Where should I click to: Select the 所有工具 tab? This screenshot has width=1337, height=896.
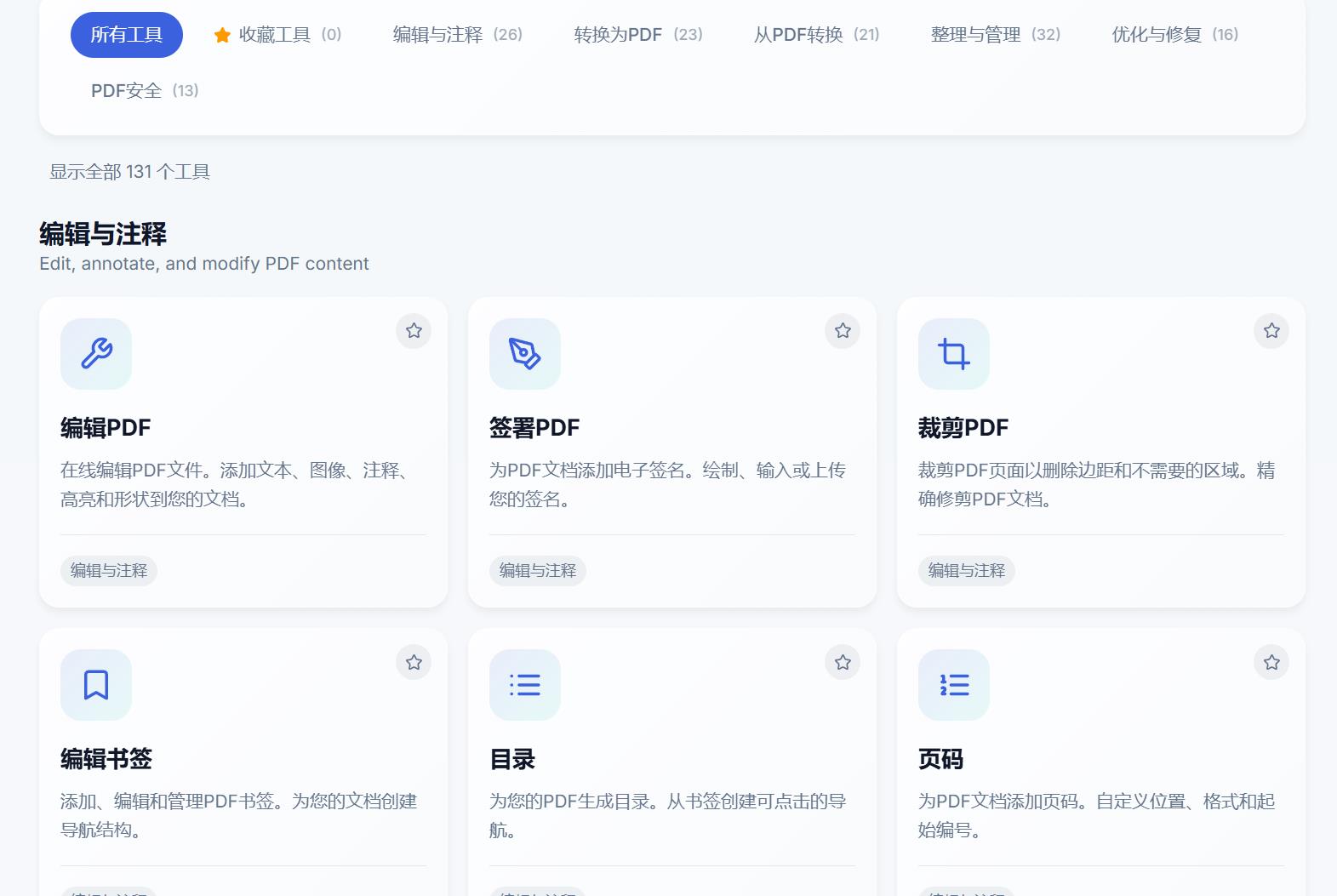pyautogui.click(x=127, y=35)
